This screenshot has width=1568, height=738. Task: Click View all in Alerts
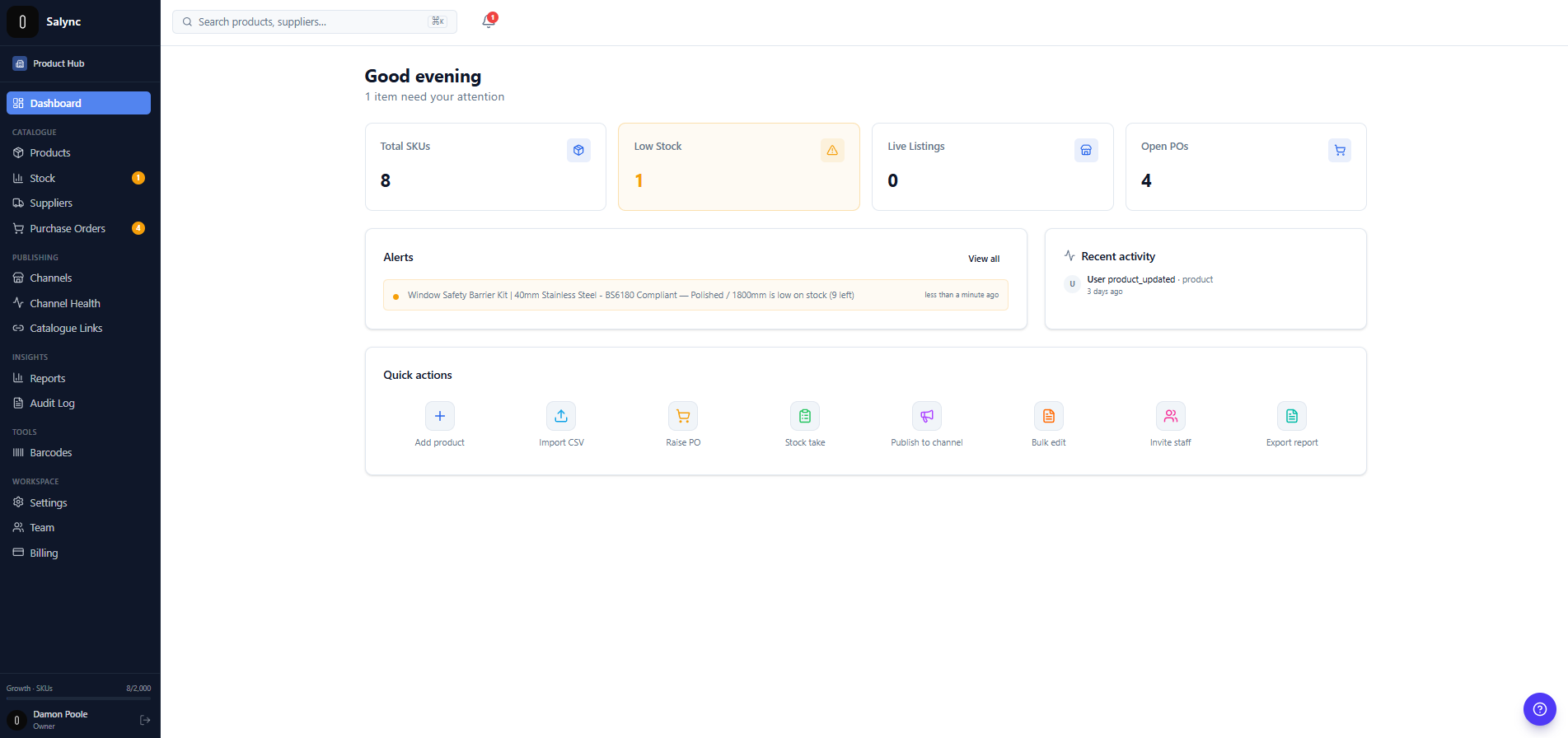pyautogui.click(x=984, y=259)
